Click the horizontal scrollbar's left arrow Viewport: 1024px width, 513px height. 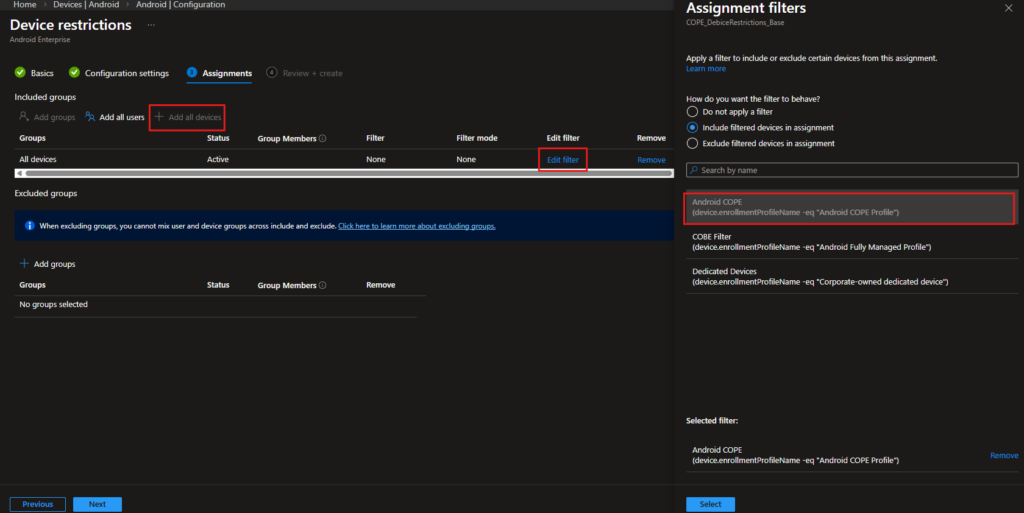click(x=19, y=173)
